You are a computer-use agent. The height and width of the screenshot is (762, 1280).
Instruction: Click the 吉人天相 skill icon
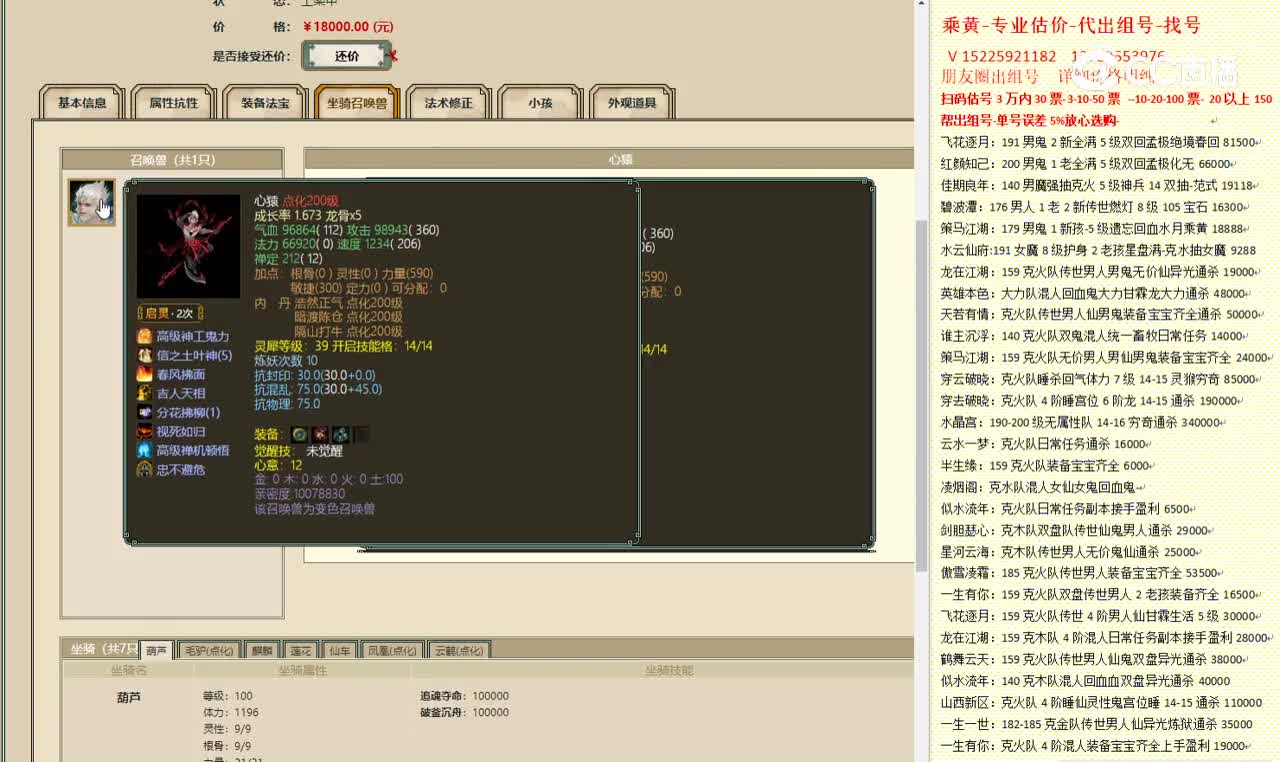145,394
